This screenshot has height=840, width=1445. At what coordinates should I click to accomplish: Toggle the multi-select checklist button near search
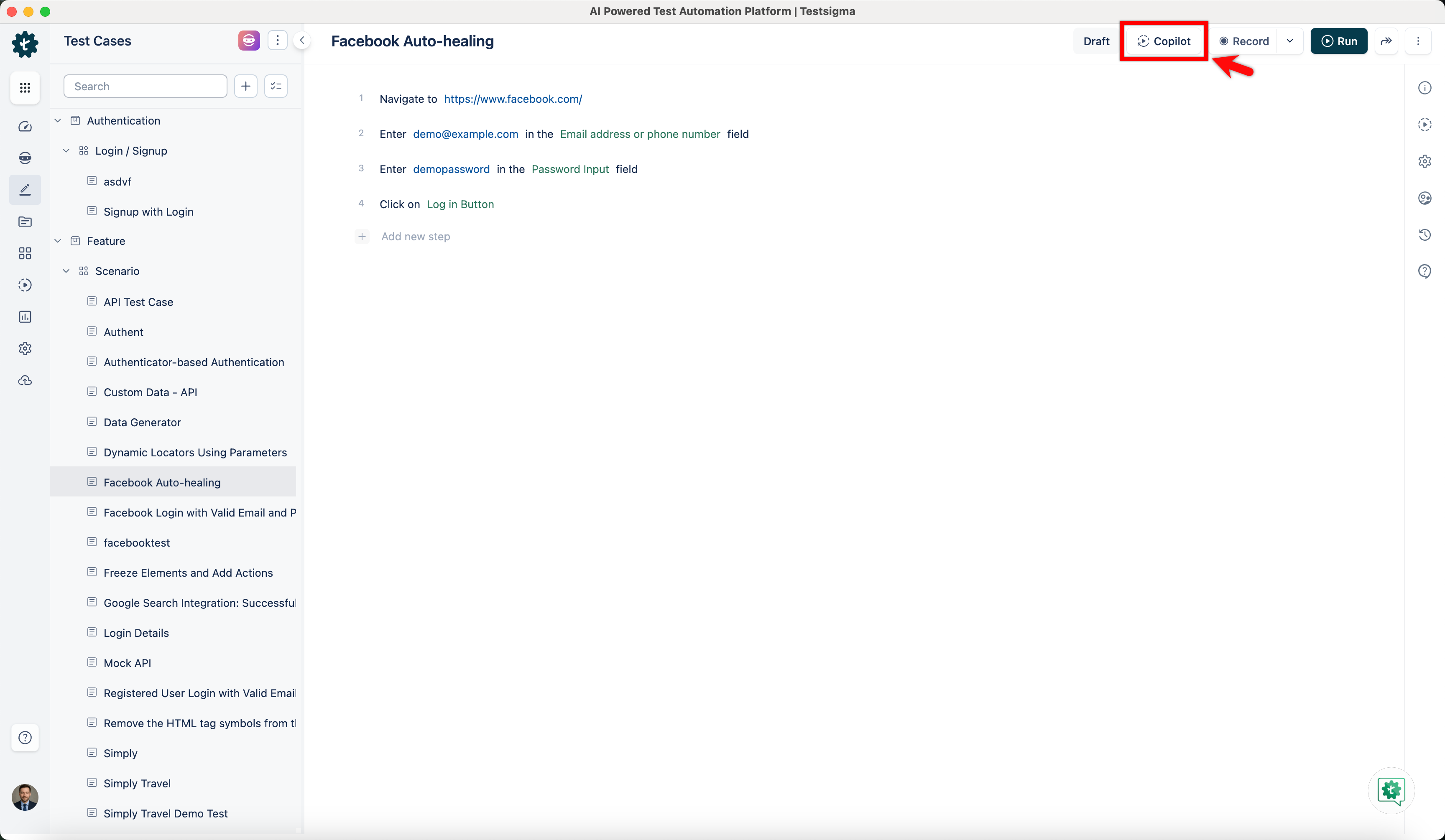point(276,86)
